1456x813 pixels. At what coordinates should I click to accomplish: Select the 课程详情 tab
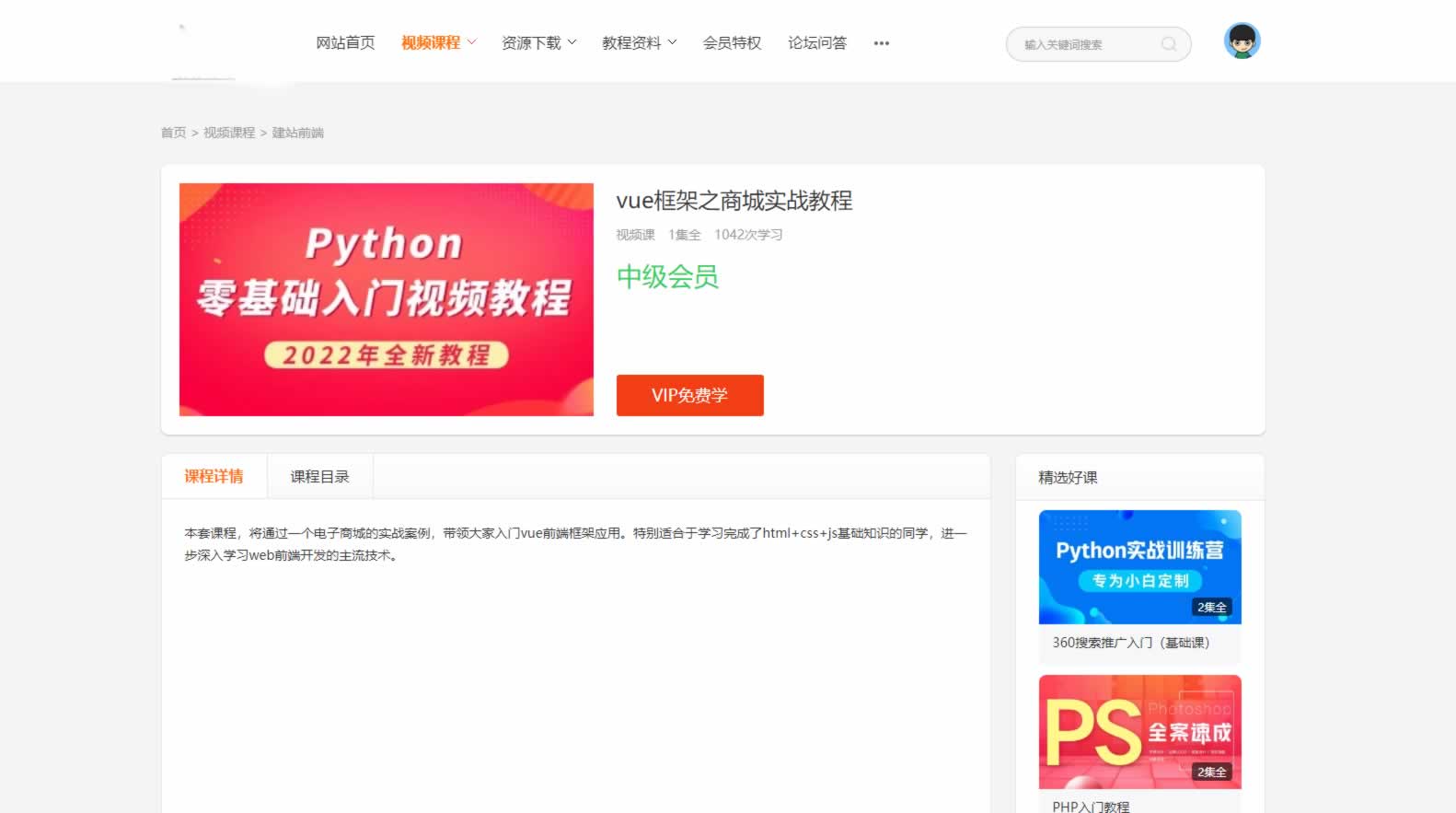point(214,477)
